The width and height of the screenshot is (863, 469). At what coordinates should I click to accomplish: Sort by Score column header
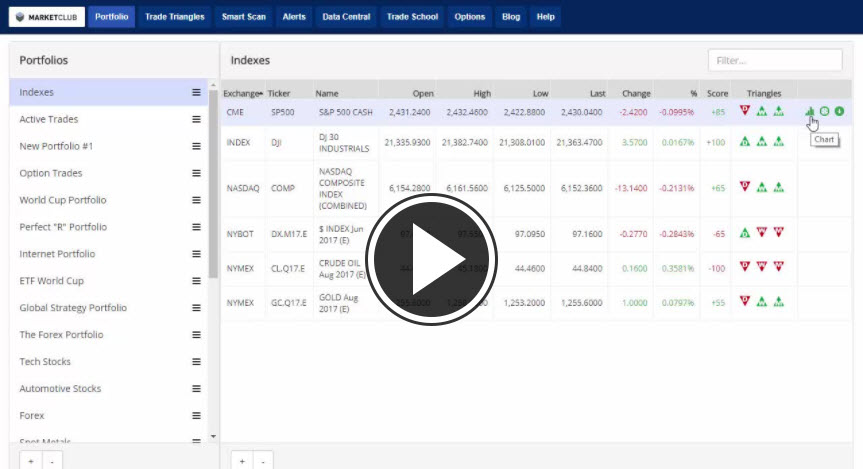point(717,94)
